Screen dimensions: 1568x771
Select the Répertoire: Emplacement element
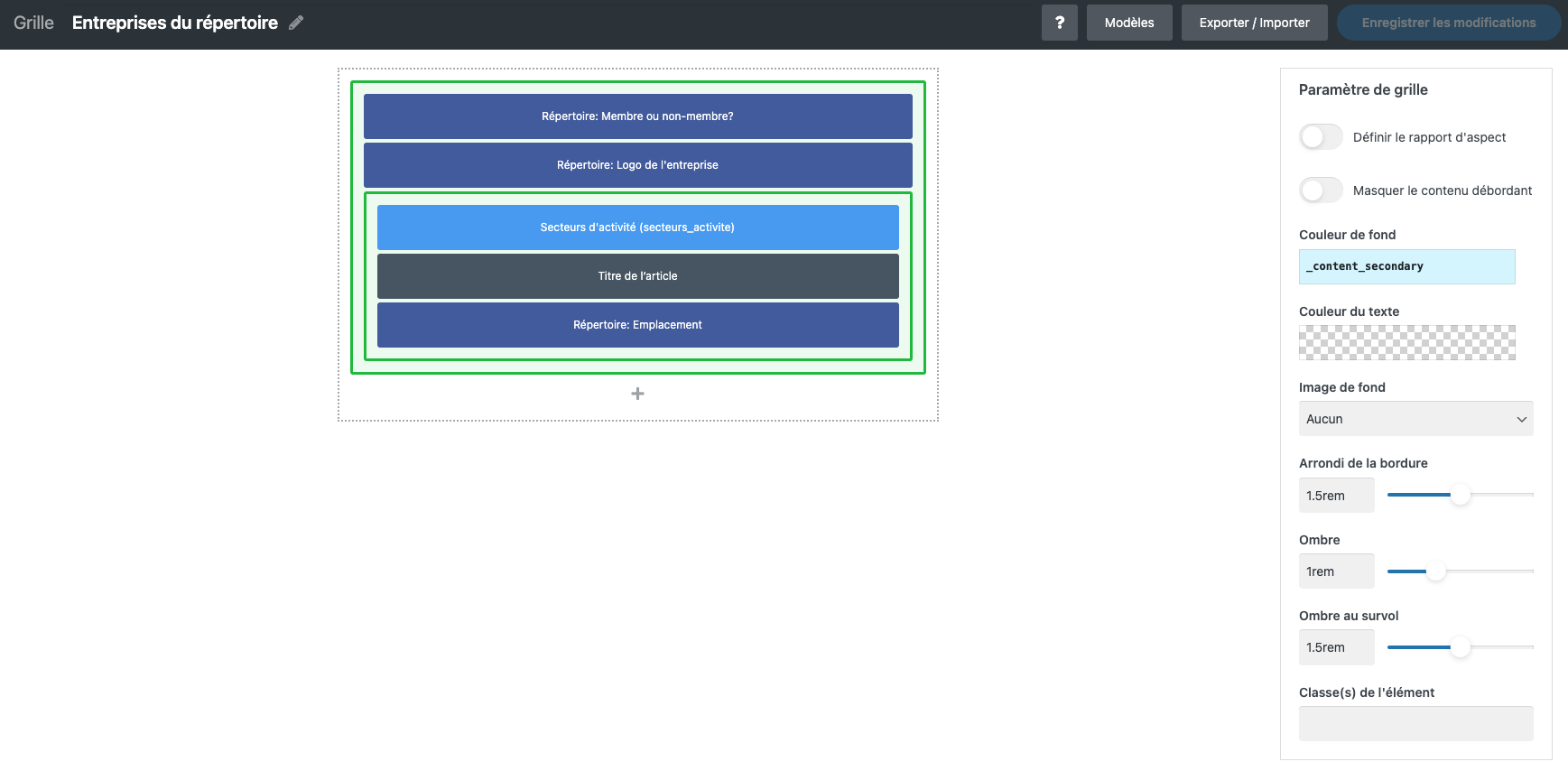tap(637, 325)
